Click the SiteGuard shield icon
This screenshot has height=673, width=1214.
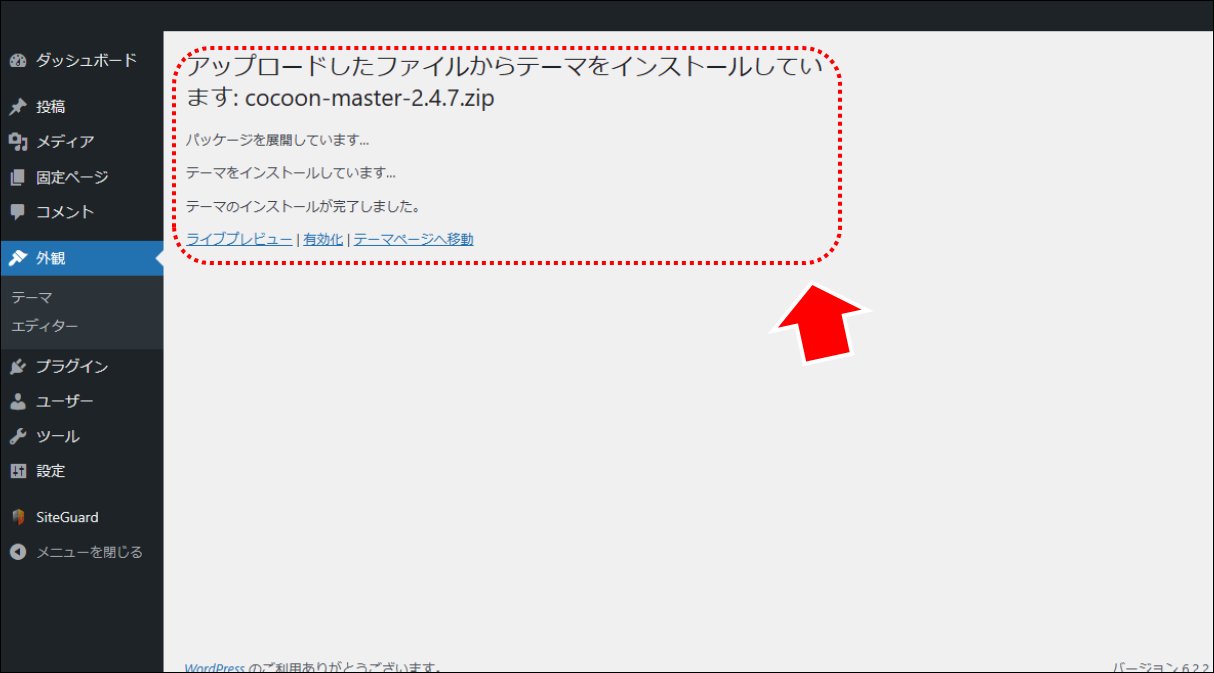(17, 517)
